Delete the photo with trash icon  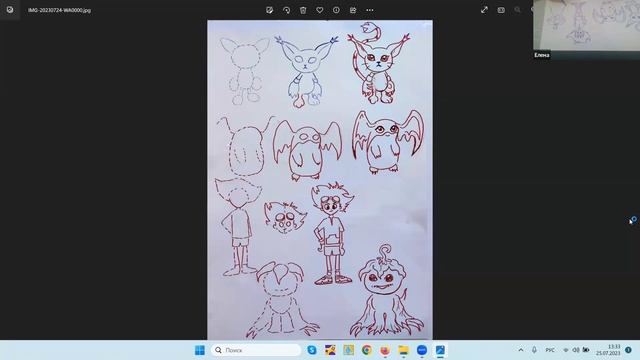(303, 10)
